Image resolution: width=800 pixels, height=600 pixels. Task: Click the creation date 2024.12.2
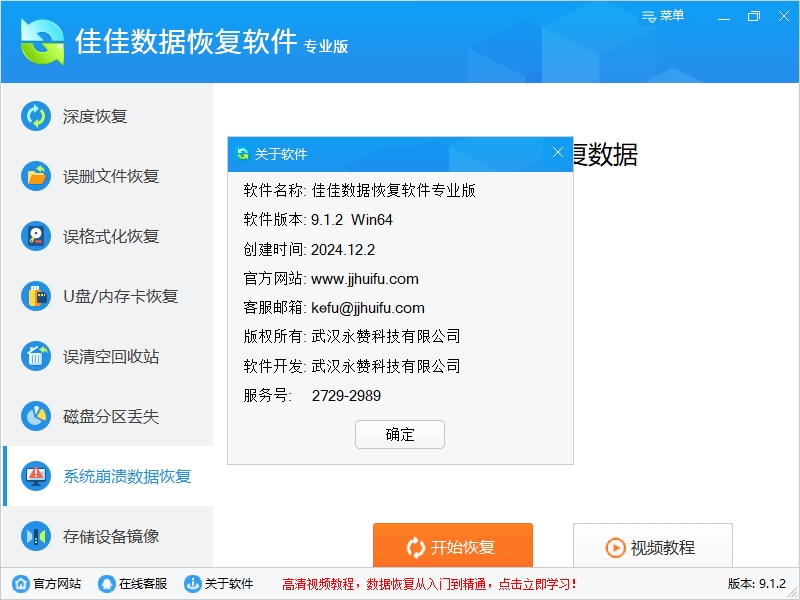pyautogui.click(x=343, y=249)
